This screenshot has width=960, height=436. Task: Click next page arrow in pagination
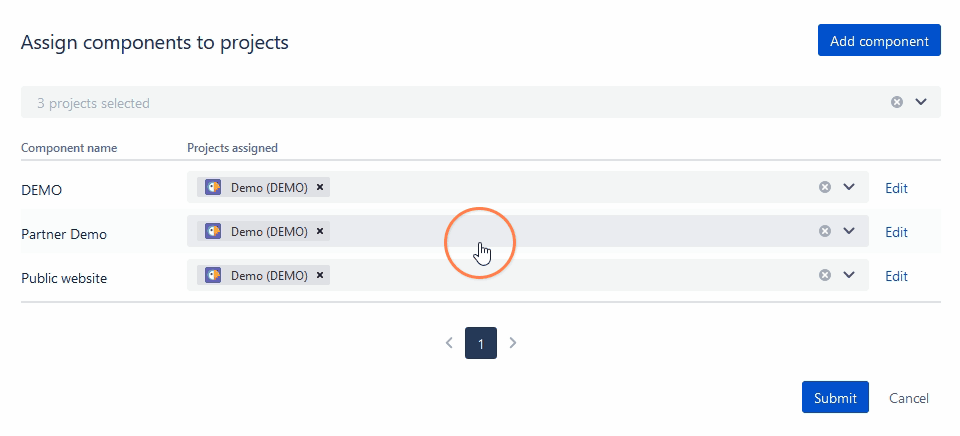point(513,343)
